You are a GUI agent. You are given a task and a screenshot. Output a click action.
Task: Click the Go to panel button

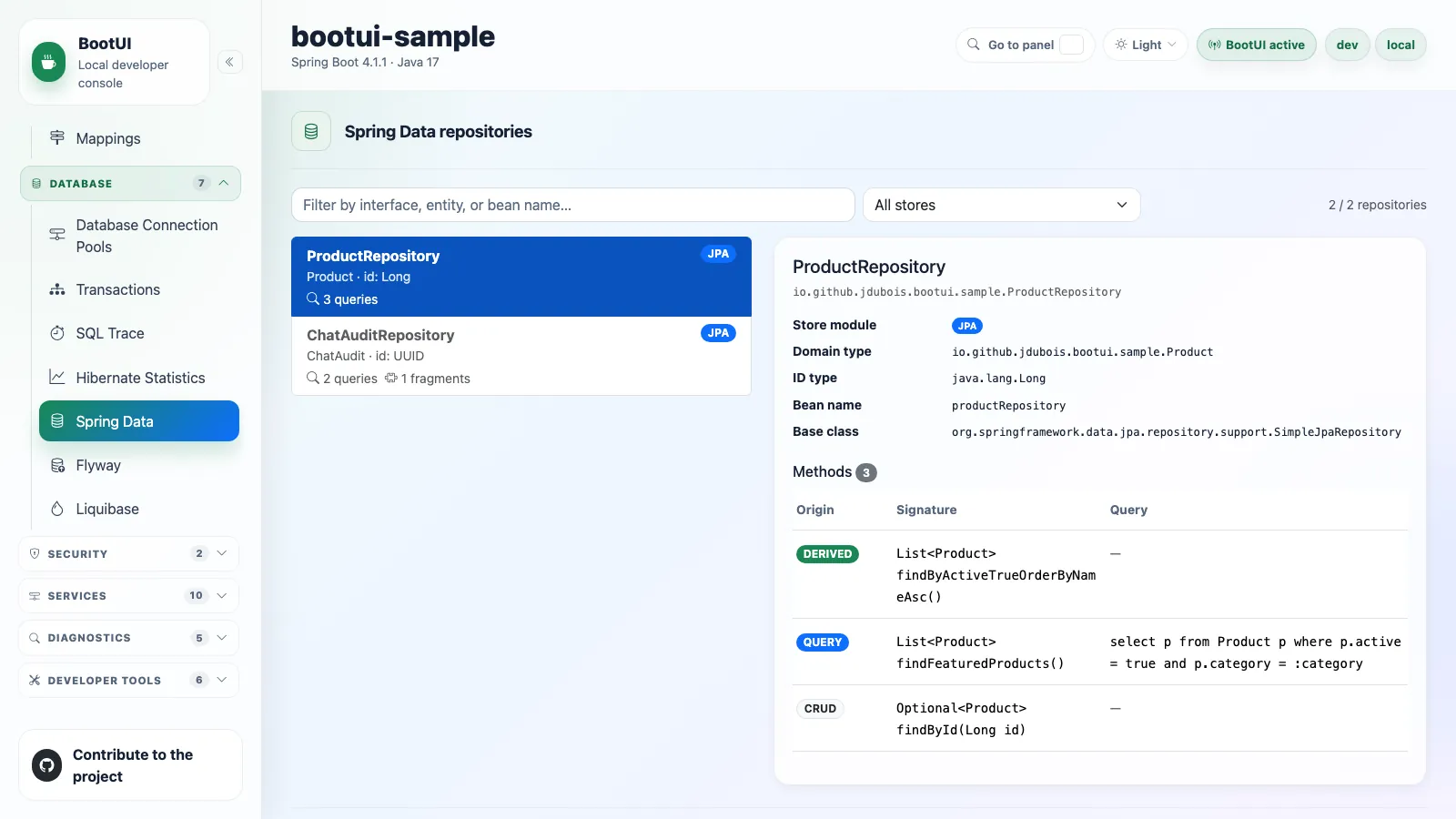(1026, 45)
